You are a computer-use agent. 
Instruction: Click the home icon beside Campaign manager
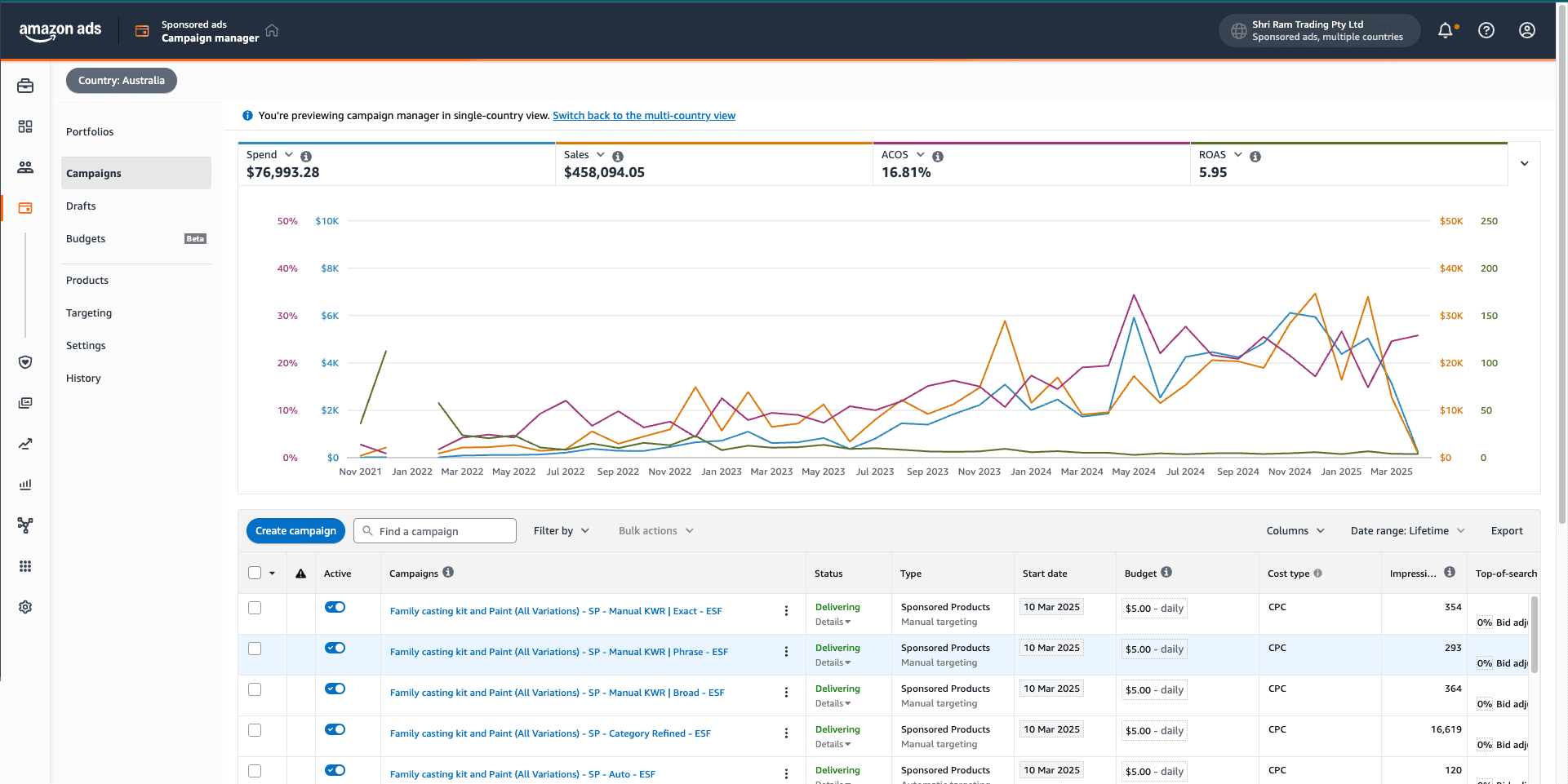pos(272,30)
